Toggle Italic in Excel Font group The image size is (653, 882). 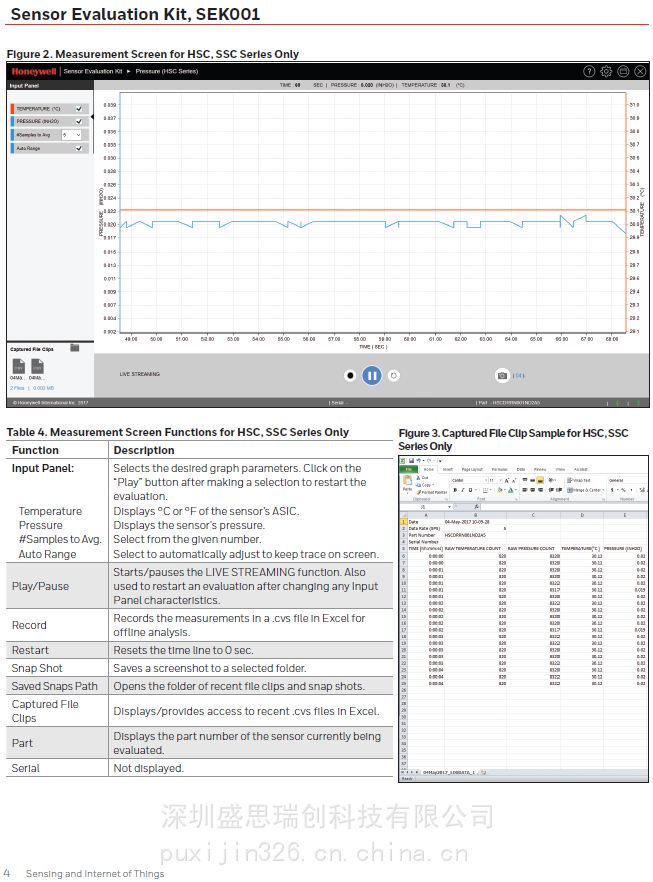[x=462, y=490]
